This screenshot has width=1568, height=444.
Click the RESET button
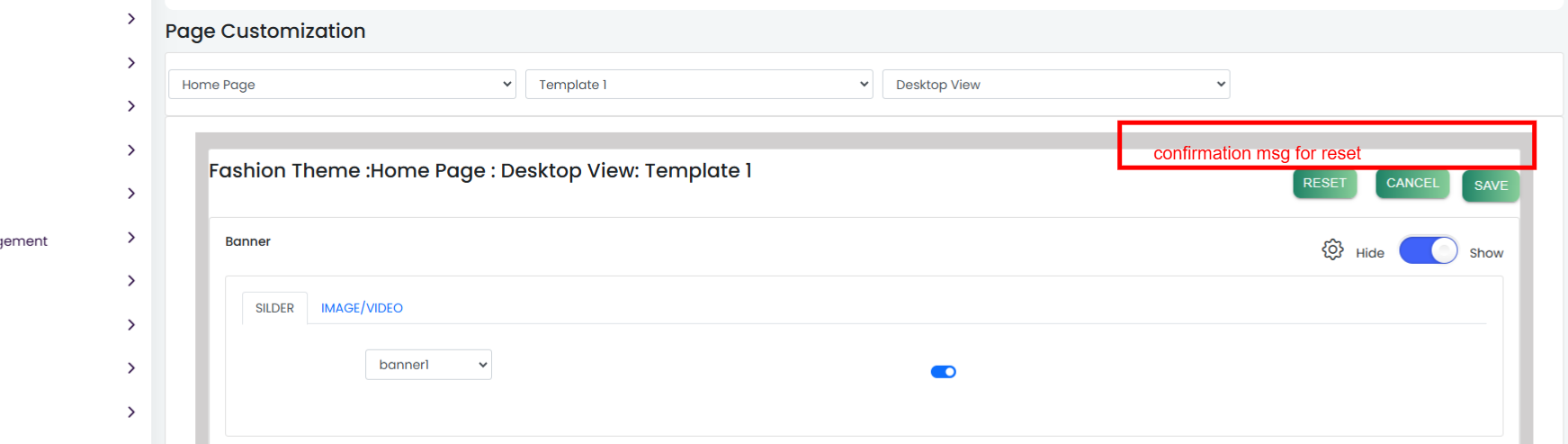tap(1324, 183)
